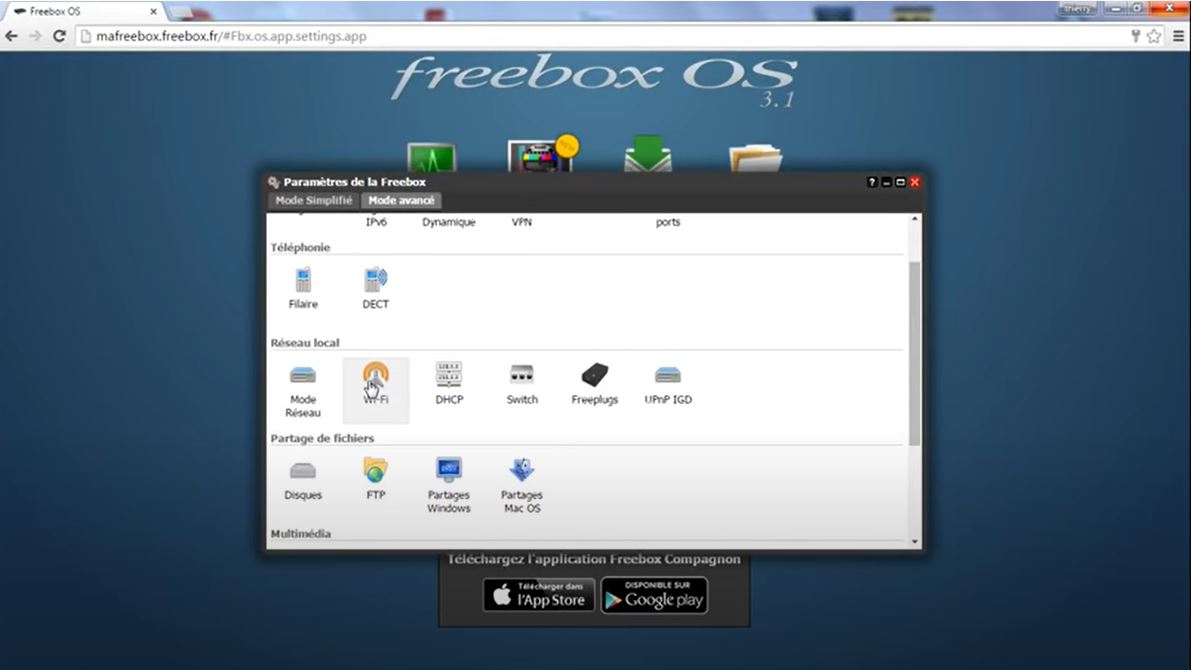Click Télécharger dans l'App Store button
The height and width of the screenshot is (670, 1191).
(x=539, y=596)
